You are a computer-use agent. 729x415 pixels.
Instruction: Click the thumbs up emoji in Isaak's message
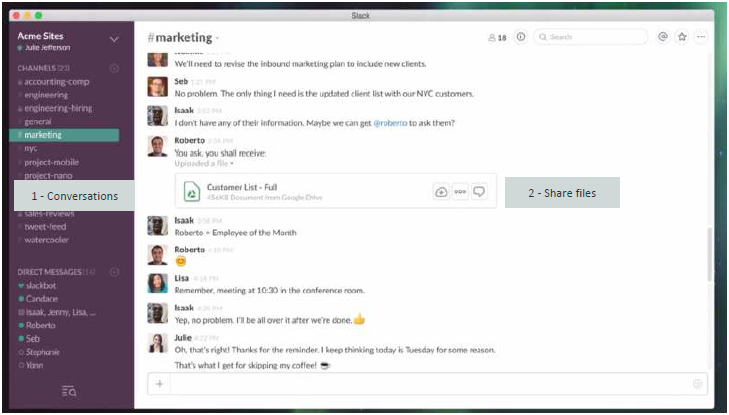359,320
